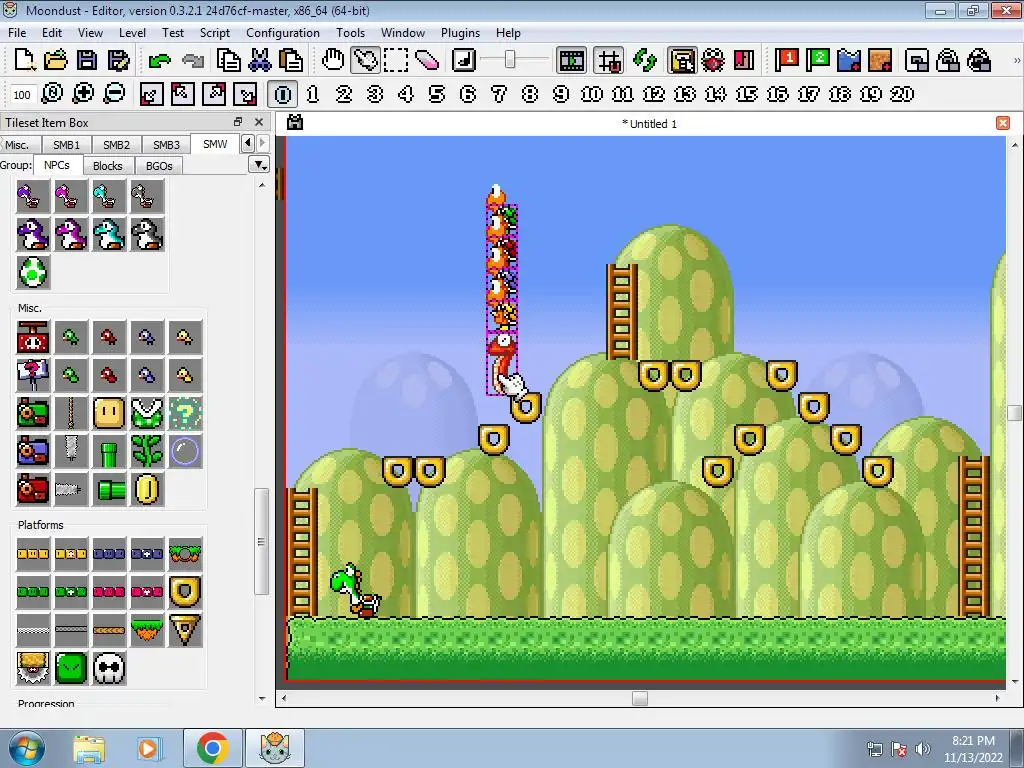Click the grey Redo arrow
Screen dimensions: 1024x768
click(x=193, y=61)
